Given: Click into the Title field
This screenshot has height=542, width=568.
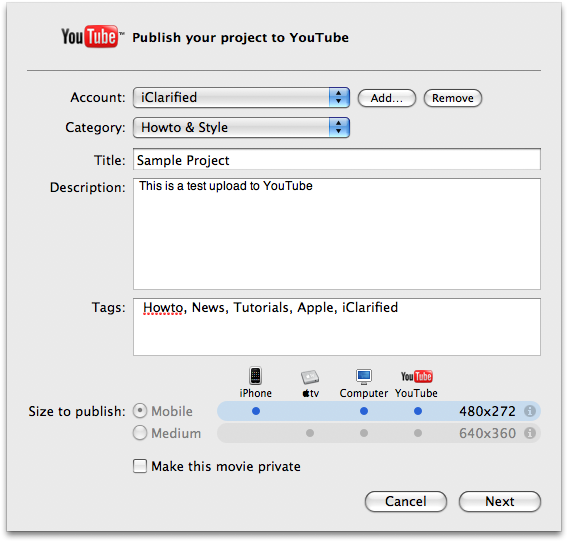Looking at the screenshot, I should click(x=337, y=159).
